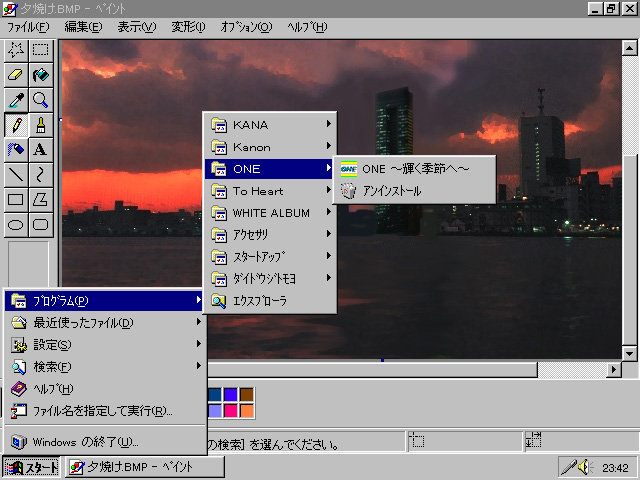Open the ヘルプ(H) menu in Paint
640x480 pixels.
pyautogui.click(x=307, y=27)
